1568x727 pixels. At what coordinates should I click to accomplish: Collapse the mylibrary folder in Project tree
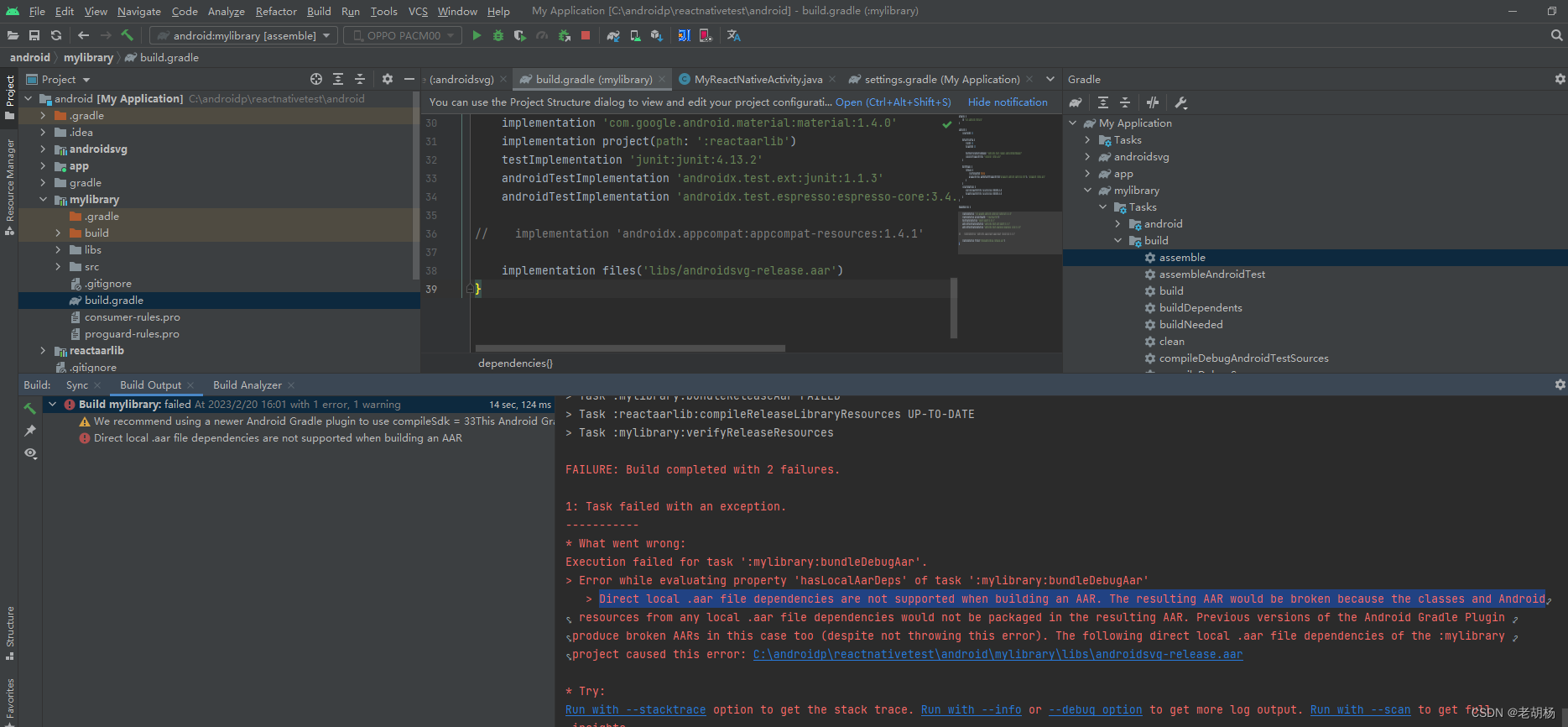[x=44, y=200]
